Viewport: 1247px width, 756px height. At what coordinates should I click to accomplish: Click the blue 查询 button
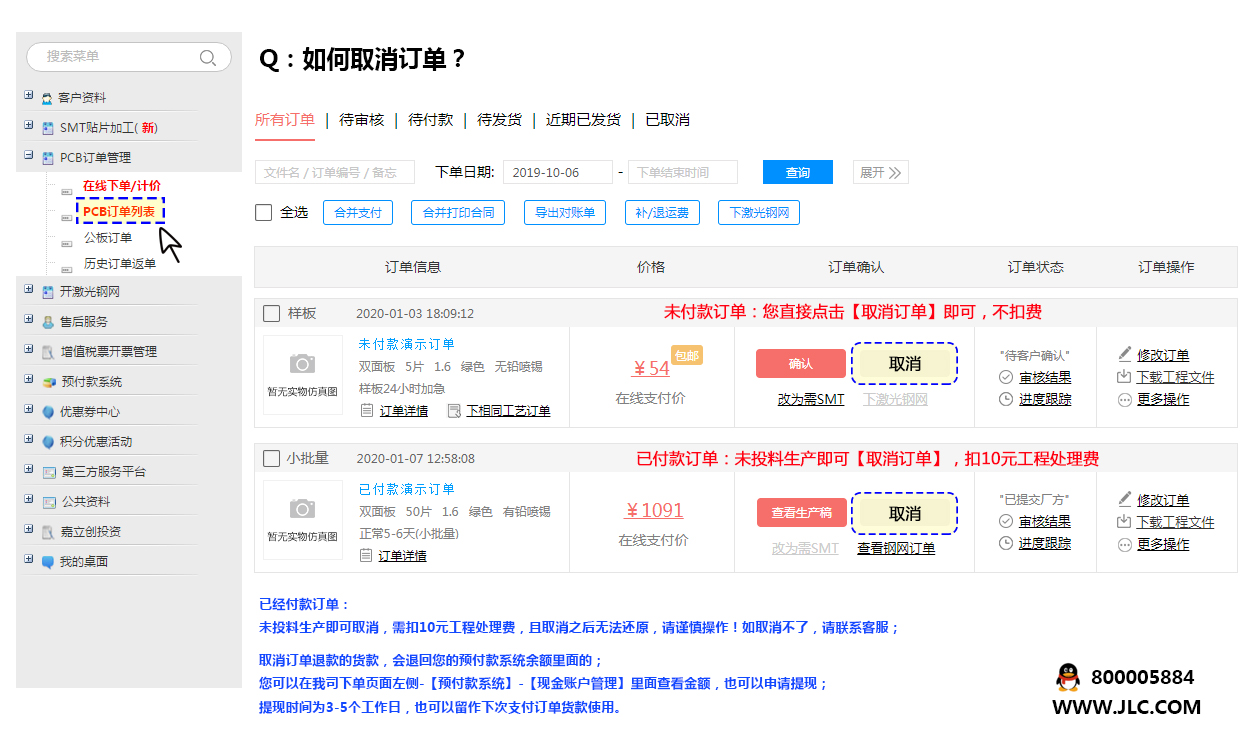pyautogui.click(x=797, y=171)
